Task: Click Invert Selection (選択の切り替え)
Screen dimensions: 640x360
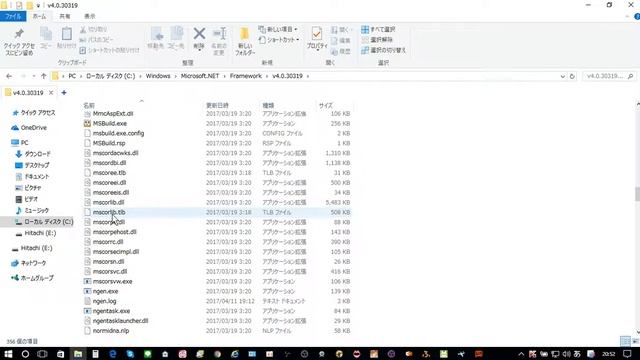Action: coord(383,50)
